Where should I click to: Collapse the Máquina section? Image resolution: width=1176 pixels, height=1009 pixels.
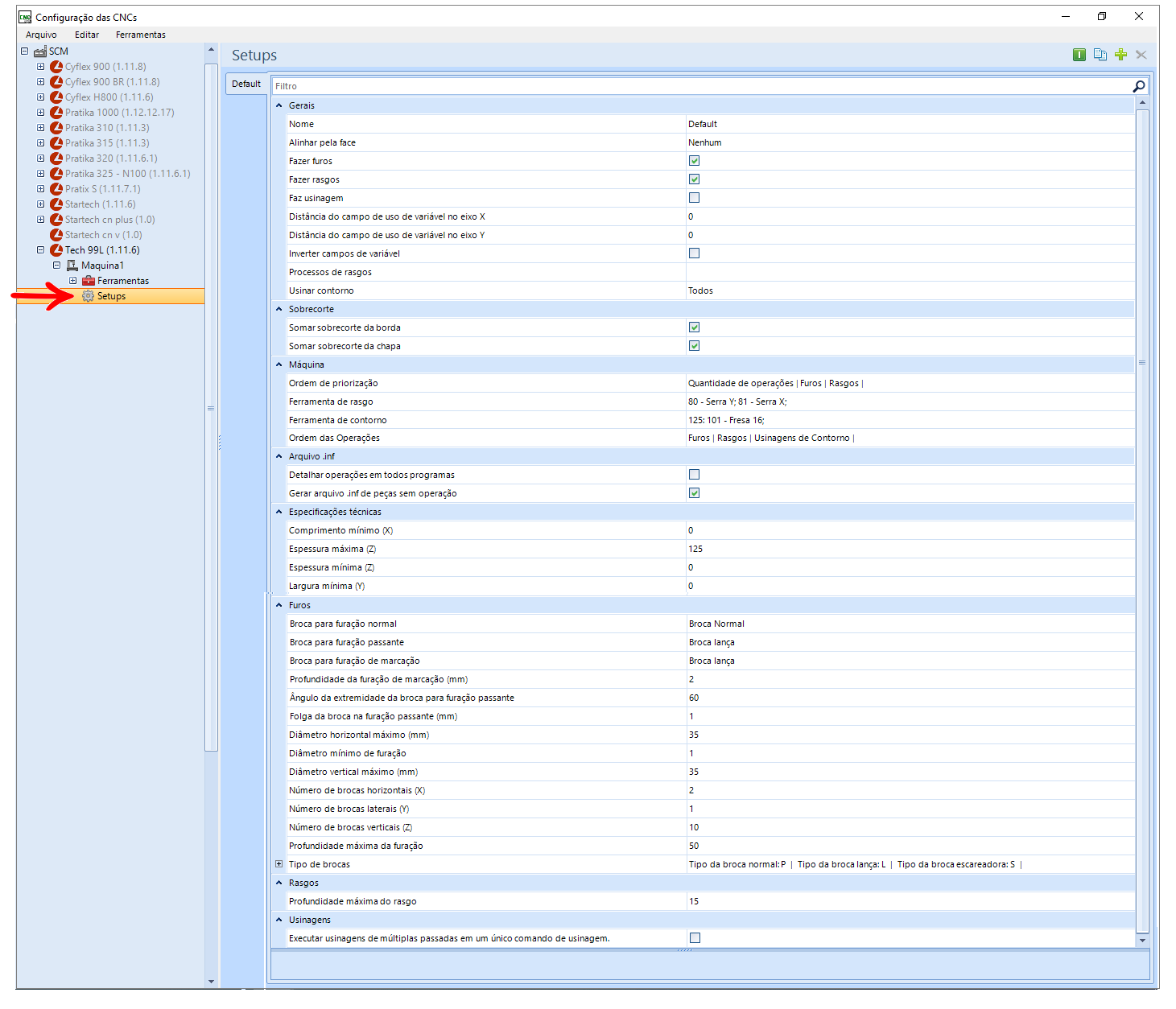(x=279, y=364)
